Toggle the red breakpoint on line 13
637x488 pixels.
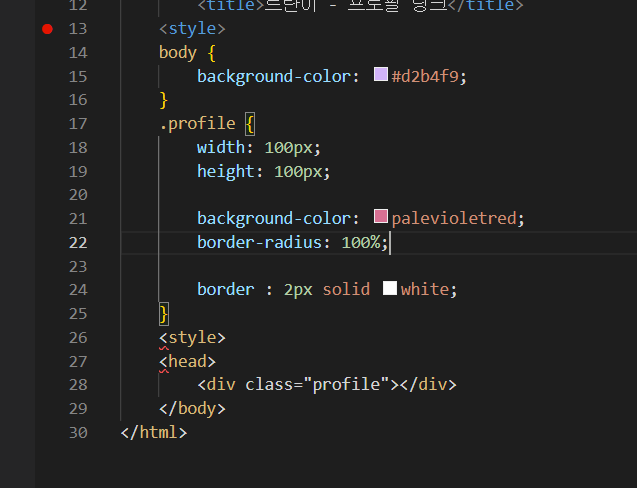(48, 29)
